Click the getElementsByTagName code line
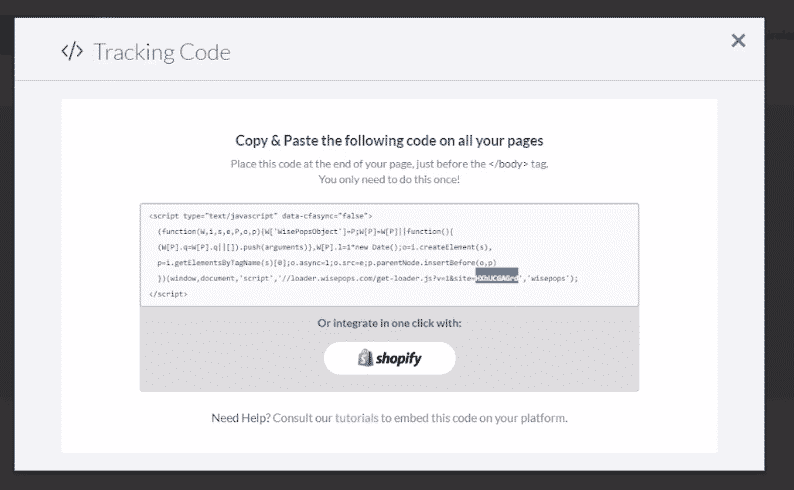 (x=327, y=263)
